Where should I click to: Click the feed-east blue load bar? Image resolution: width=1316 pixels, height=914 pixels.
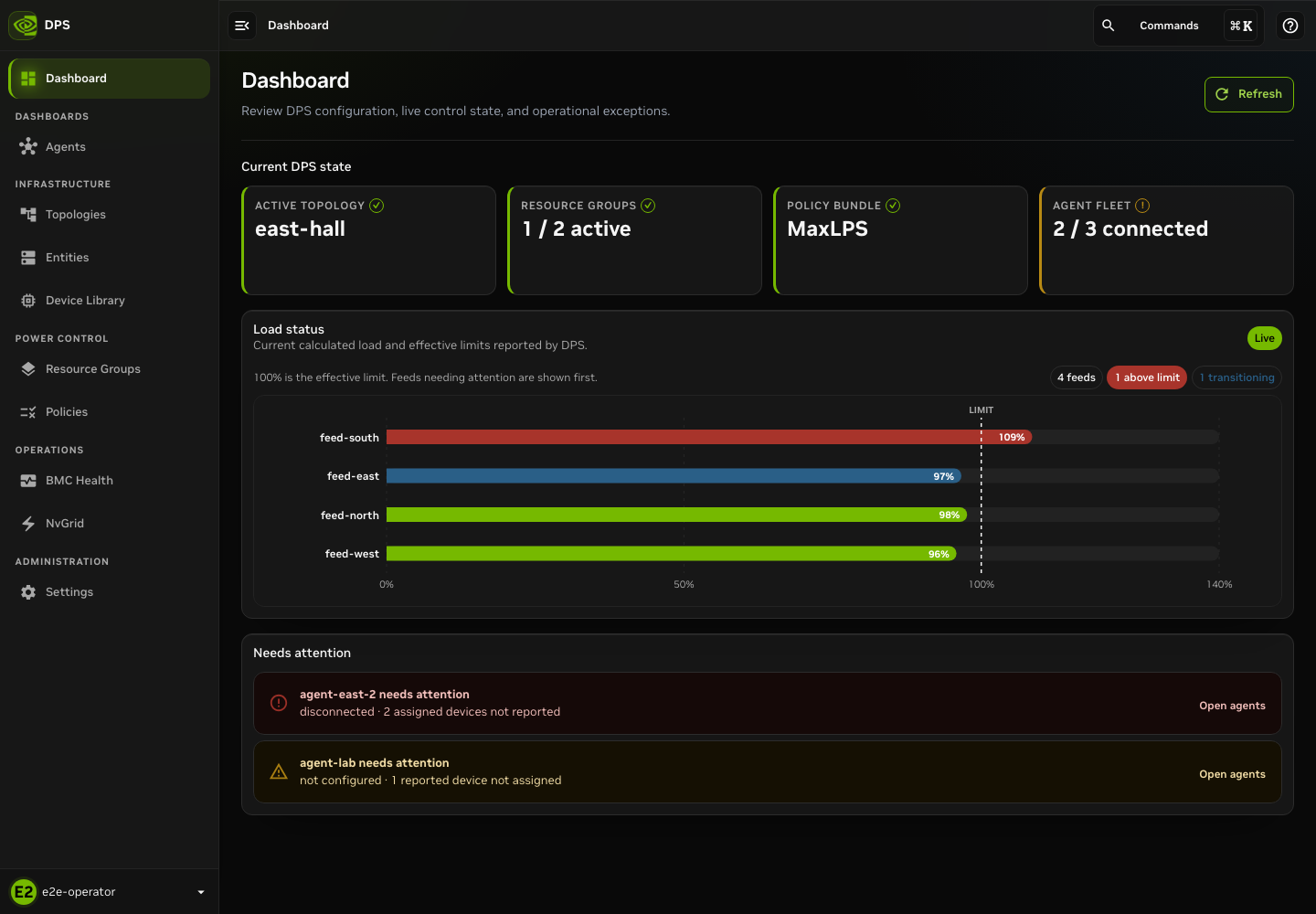[x=674, y=476]
